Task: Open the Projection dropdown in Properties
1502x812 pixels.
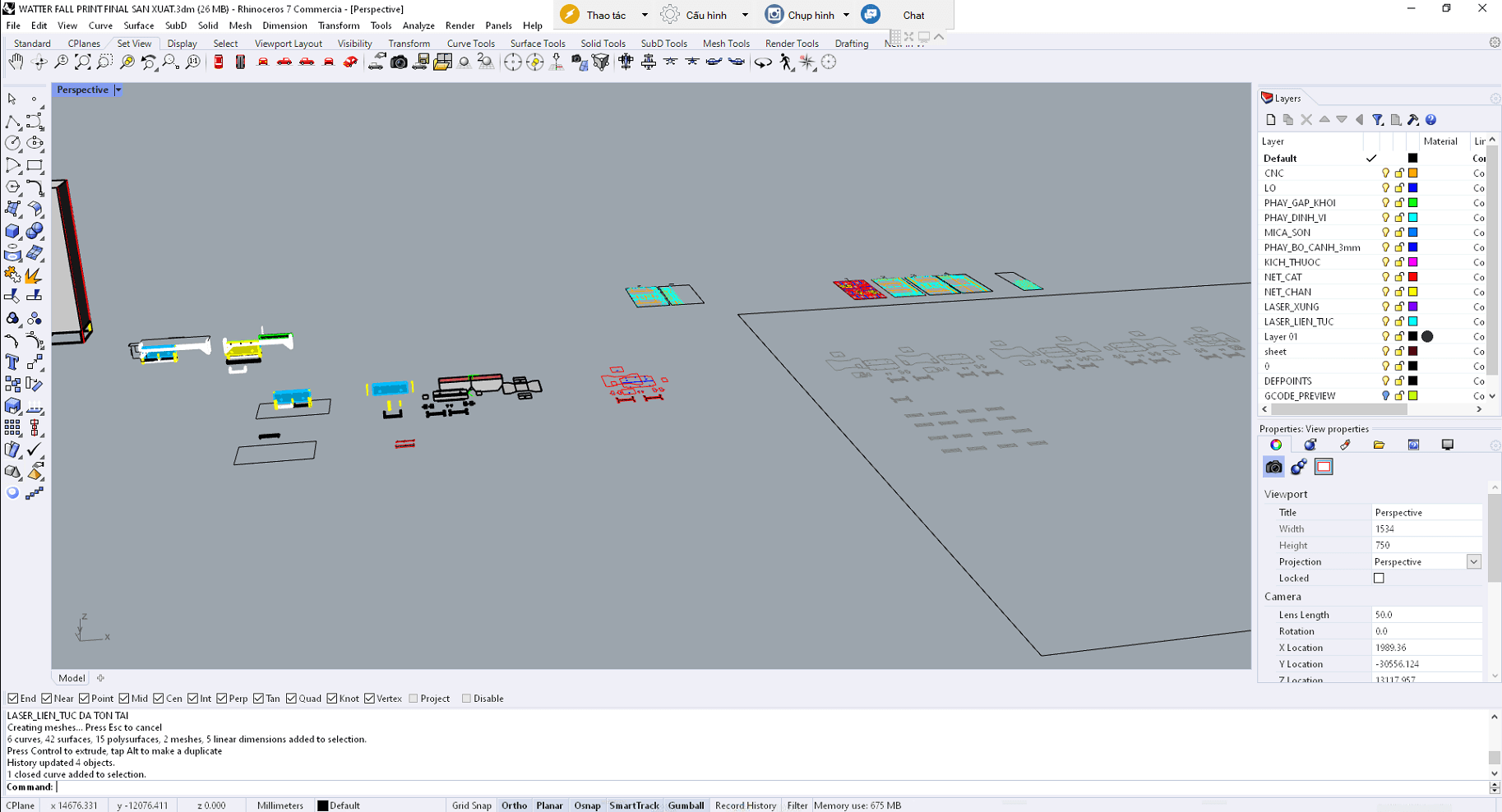Action: click(x=1473, y=562)
